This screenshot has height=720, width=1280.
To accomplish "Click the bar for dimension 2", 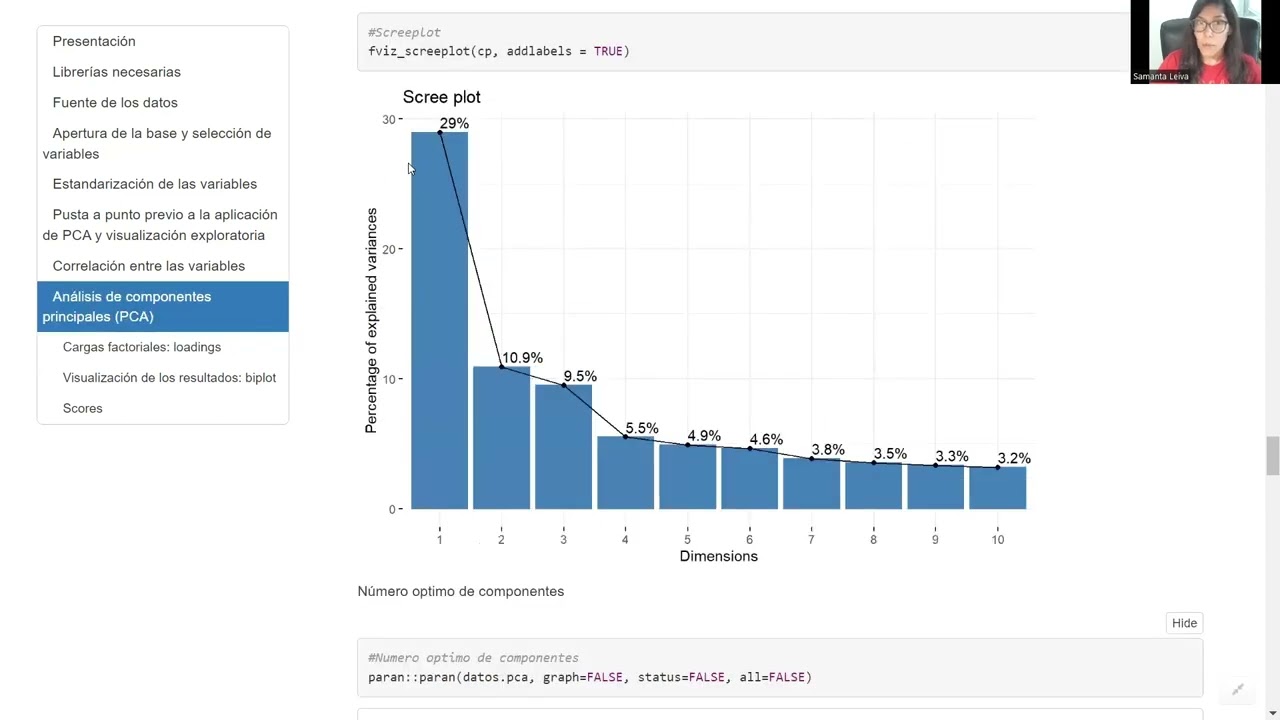I will click(501, 438).
